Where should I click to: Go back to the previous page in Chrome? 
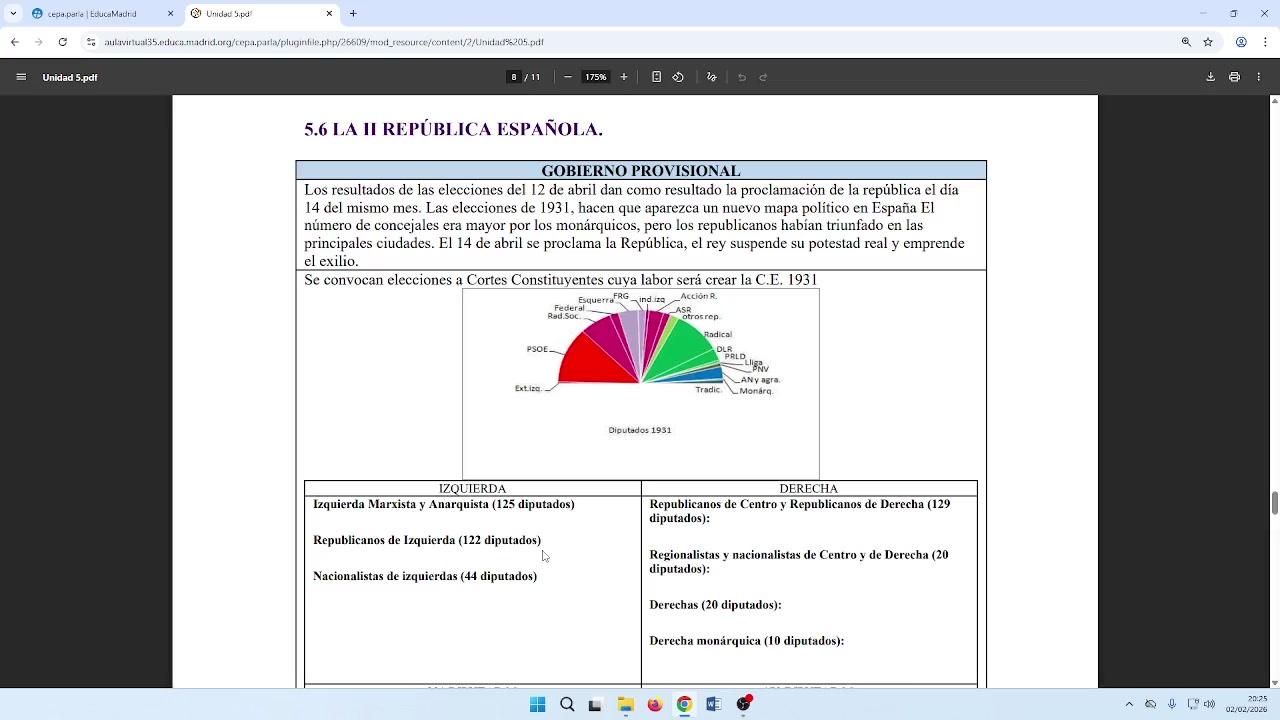pyautogui.click(x=14, y=42)
